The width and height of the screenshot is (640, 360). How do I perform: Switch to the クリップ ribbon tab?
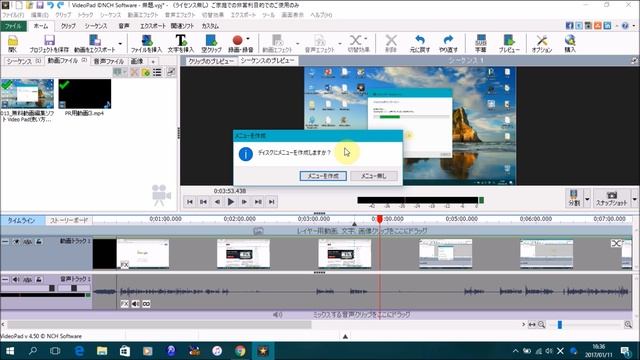click(x=68, y=26)
